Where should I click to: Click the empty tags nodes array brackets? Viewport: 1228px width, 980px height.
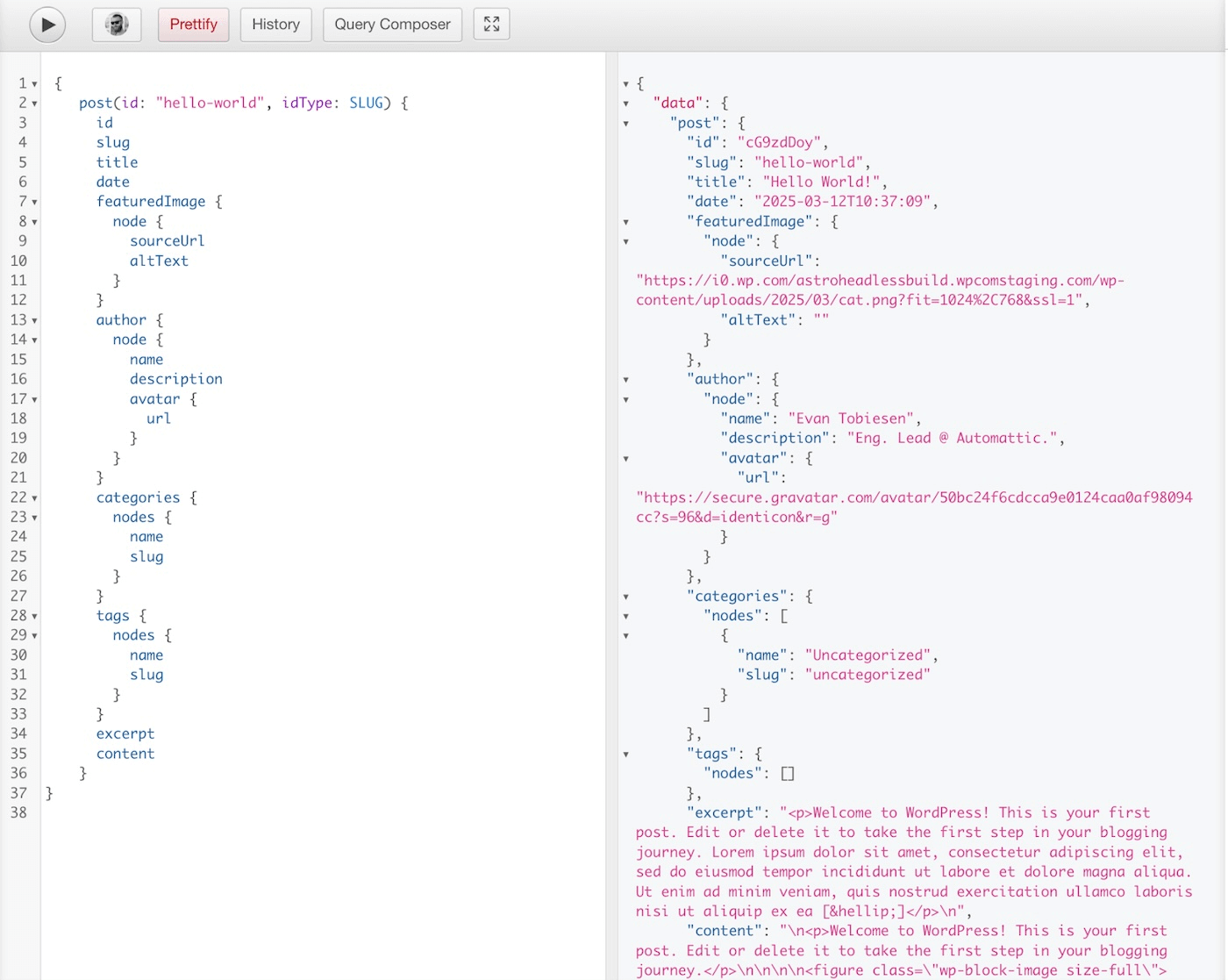tap(788, 774)
